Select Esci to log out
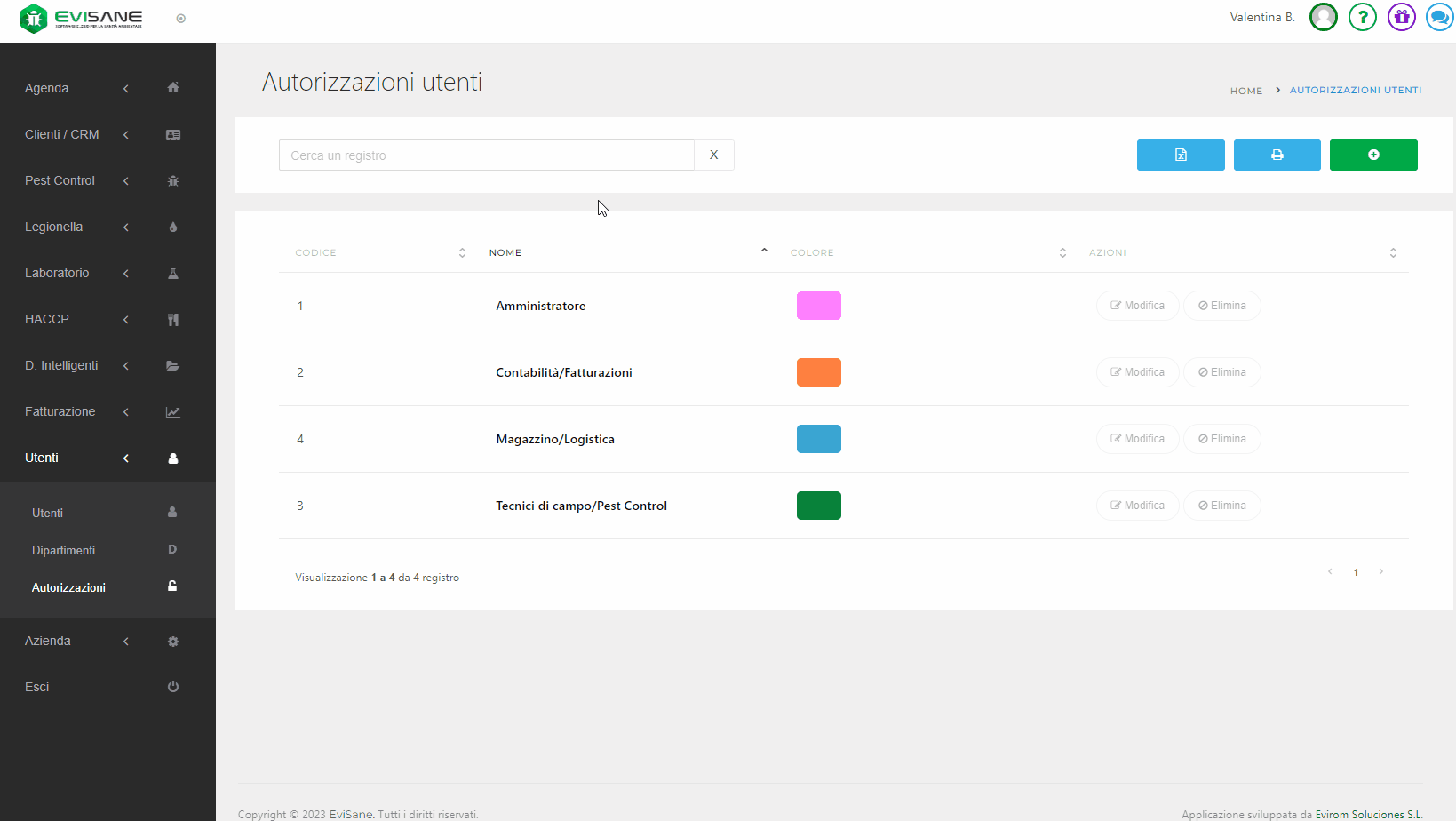Viewport: 1456px width, 821px height. pyautogui.click(x=37, y=687)
